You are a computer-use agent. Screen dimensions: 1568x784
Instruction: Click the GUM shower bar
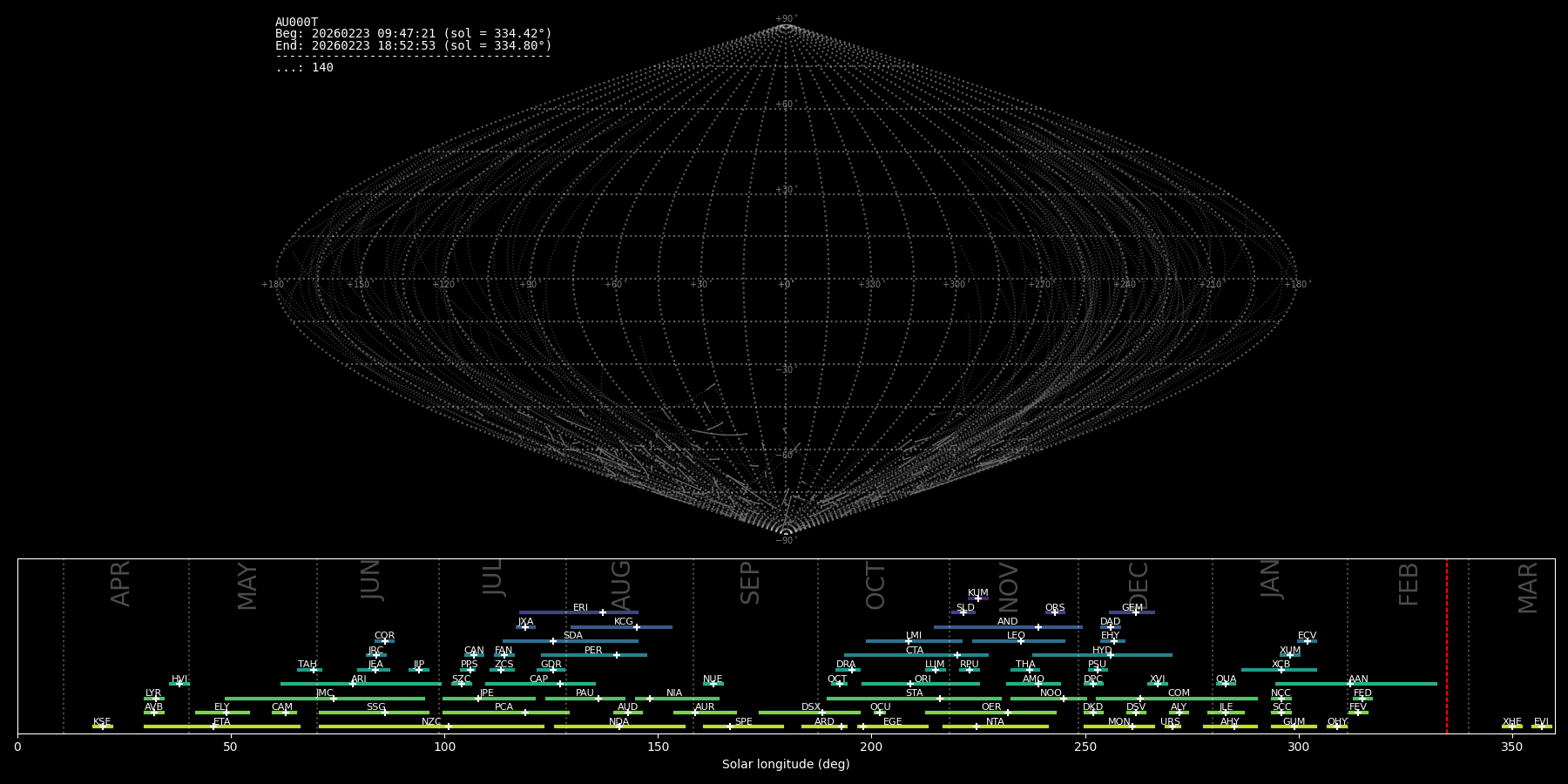click(x=1294, y=727)
